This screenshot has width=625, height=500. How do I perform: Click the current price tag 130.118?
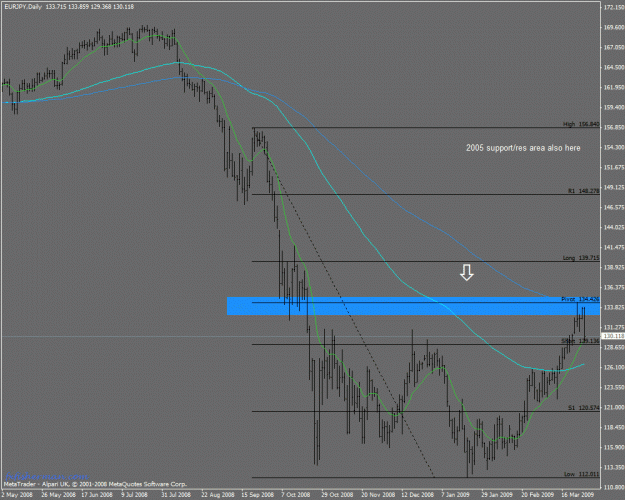point(613,336)
